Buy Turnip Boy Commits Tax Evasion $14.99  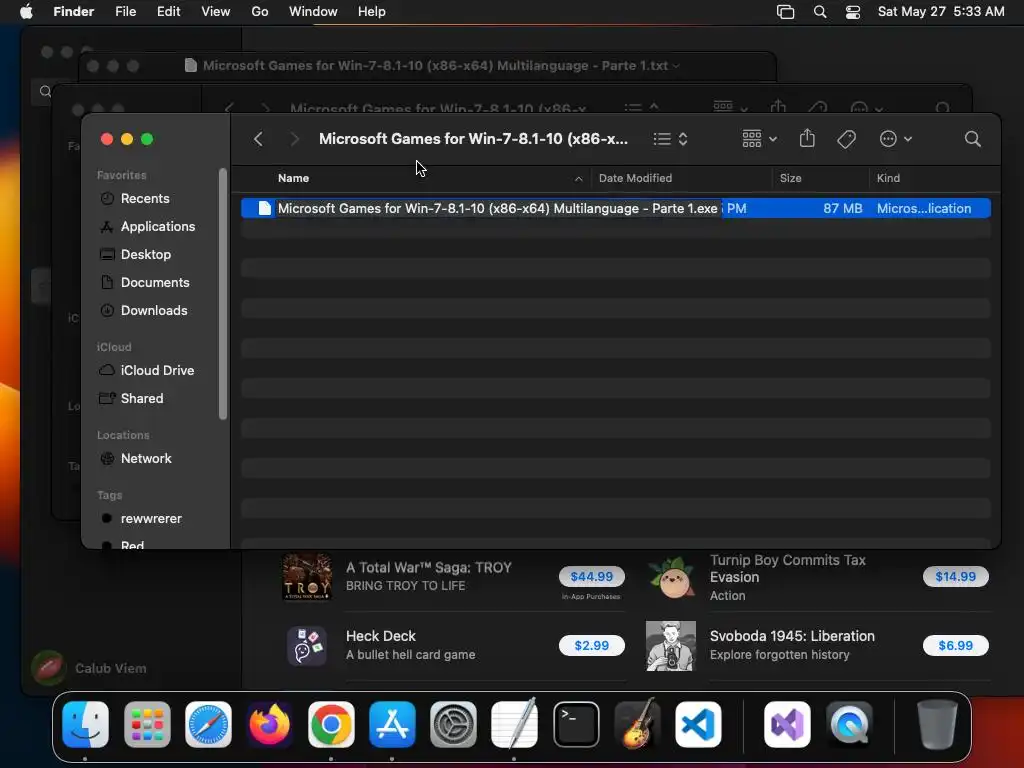tap(955, 577)
